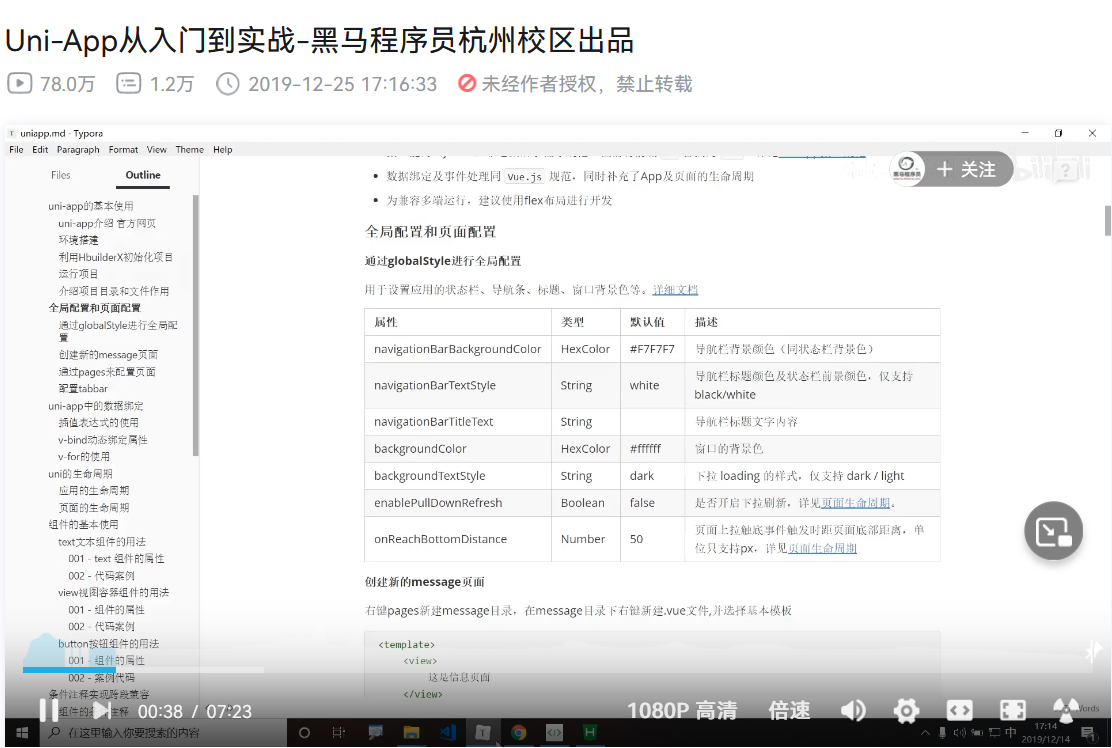
Task: Select outline item uni的生命周期
Action: pyautogui.click(x=80, y=474)
